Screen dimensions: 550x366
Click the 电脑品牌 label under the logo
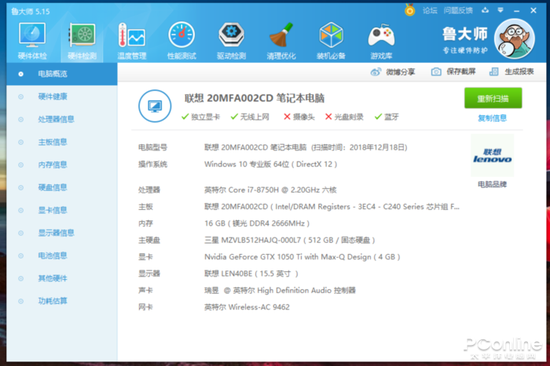(492, 184)
